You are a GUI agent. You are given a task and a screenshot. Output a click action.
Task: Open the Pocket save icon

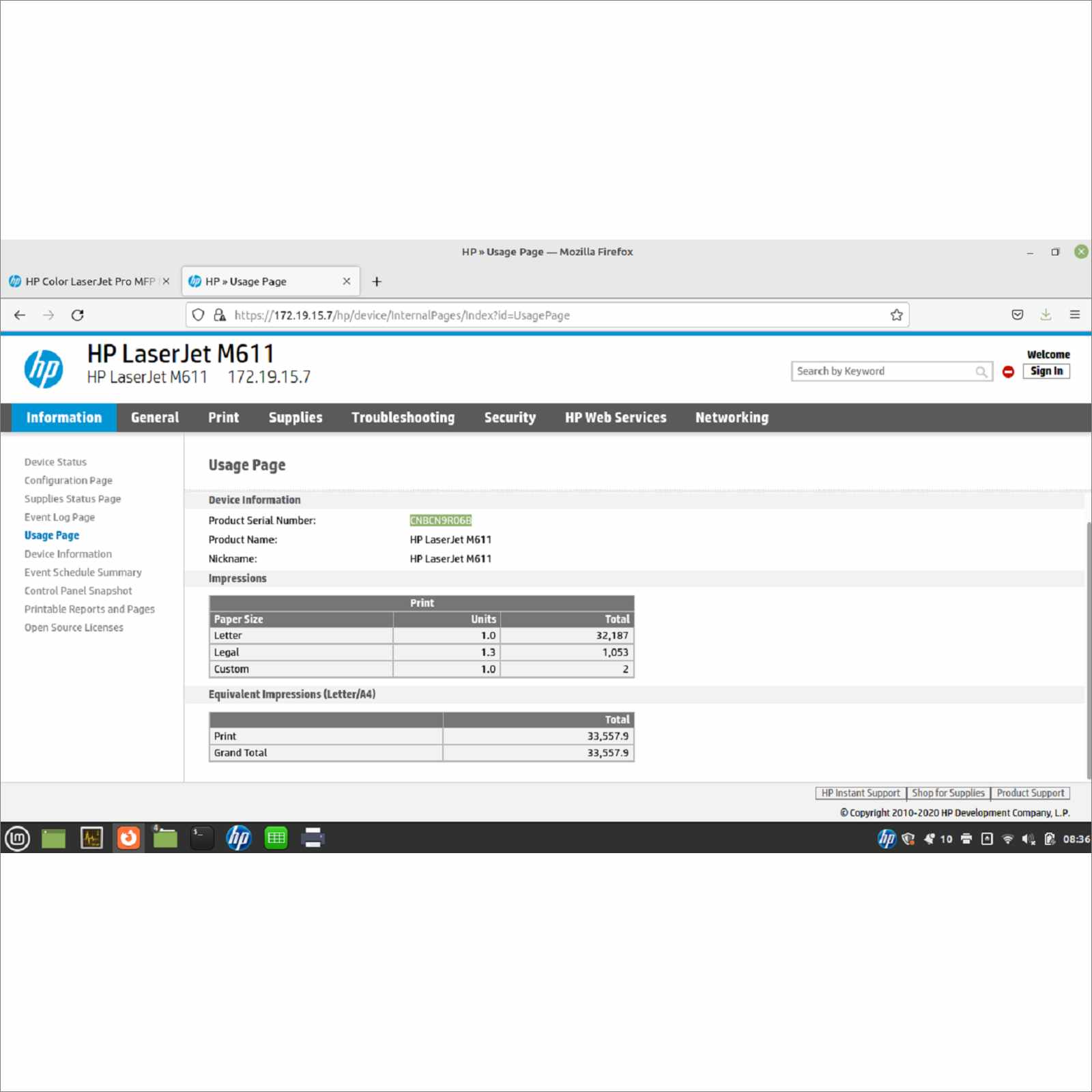[x=1018, y=315]
